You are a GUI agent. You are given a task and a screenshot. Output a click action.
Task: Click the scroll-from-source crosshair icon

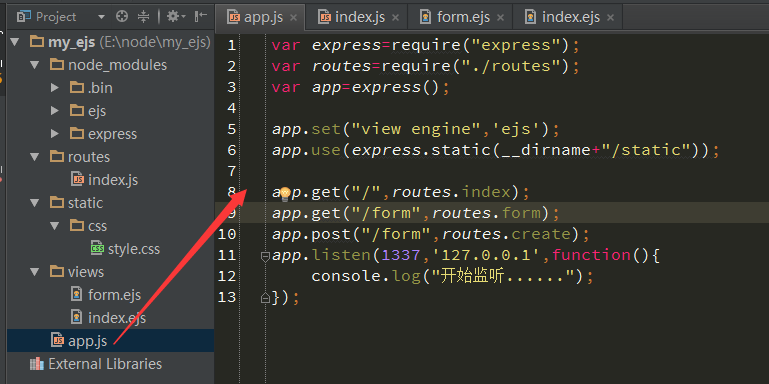tap(122, 17)
